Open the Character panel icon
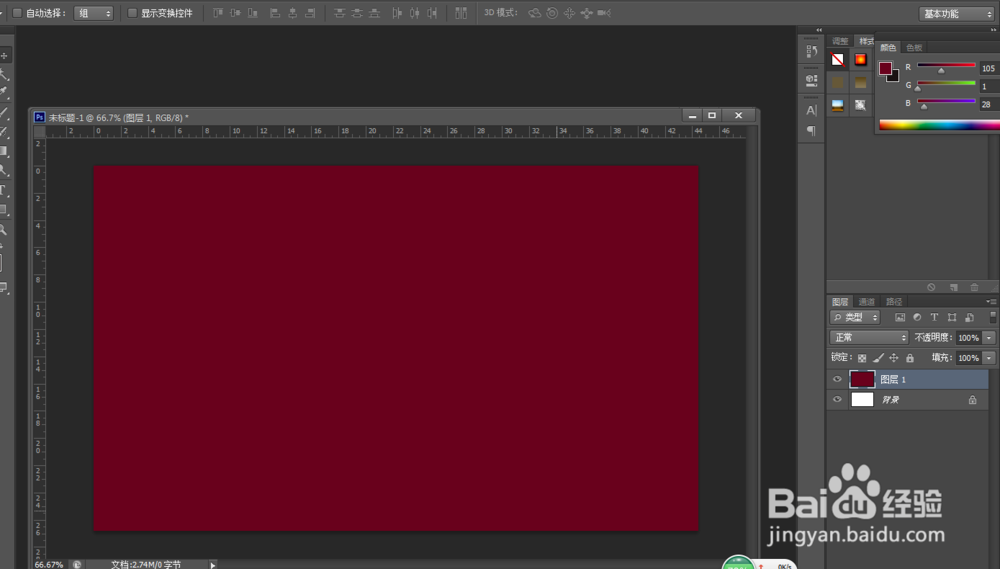The width and height of the screenshot is (1000, 569). (x=811, y=110)
